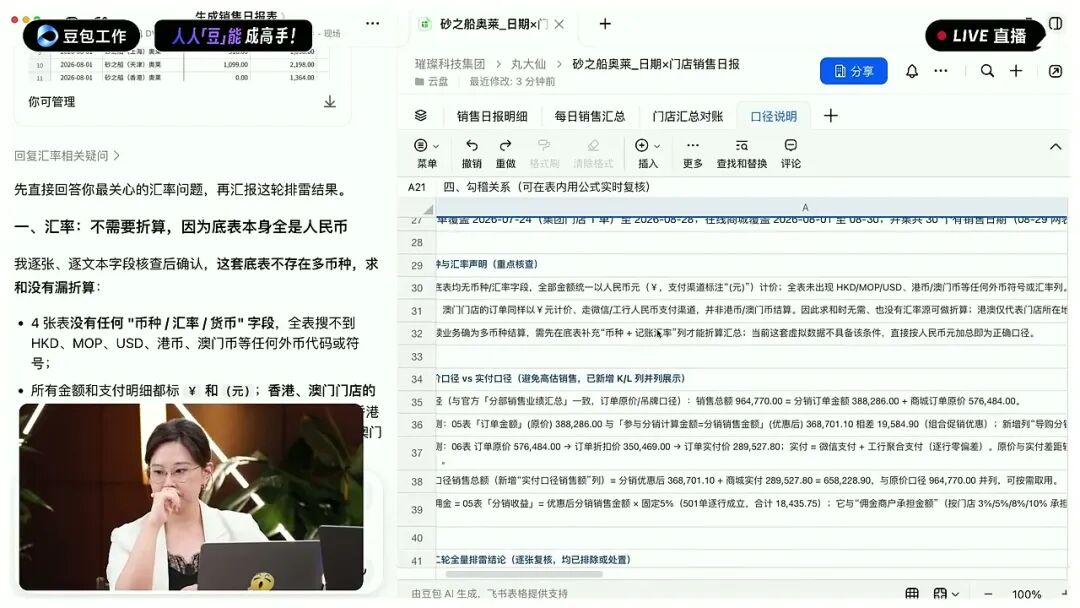Click the notification bell icon

tap(911, 71)
